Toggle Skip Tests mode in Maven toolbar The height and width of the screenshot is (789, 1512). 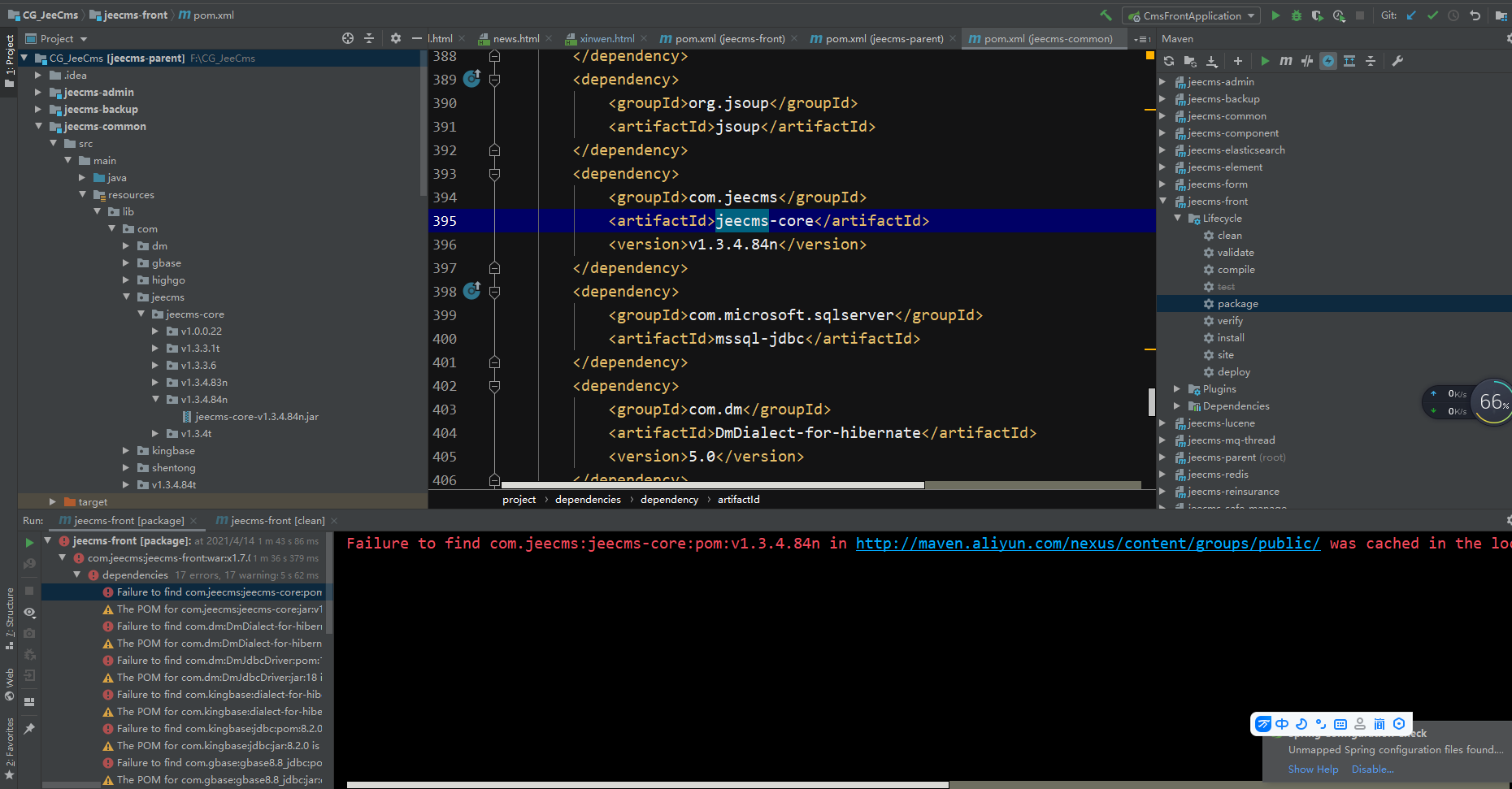coord(1328,61)
